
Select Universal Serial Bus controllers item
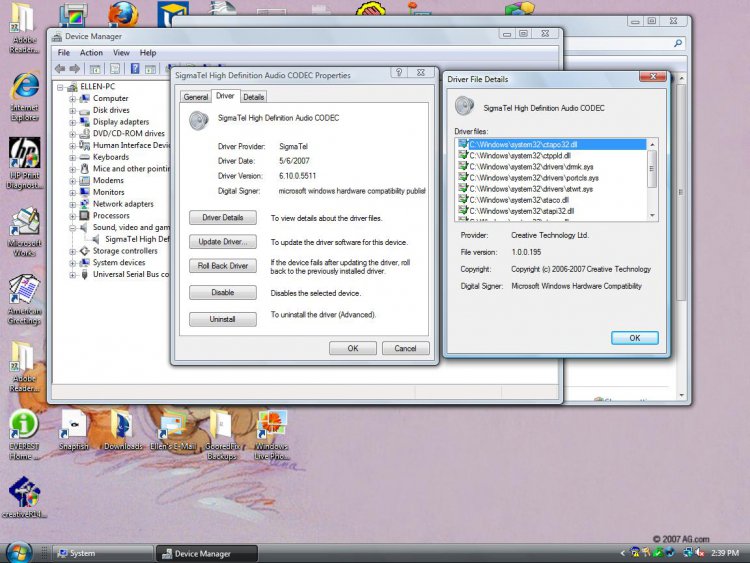pos(131,274)
